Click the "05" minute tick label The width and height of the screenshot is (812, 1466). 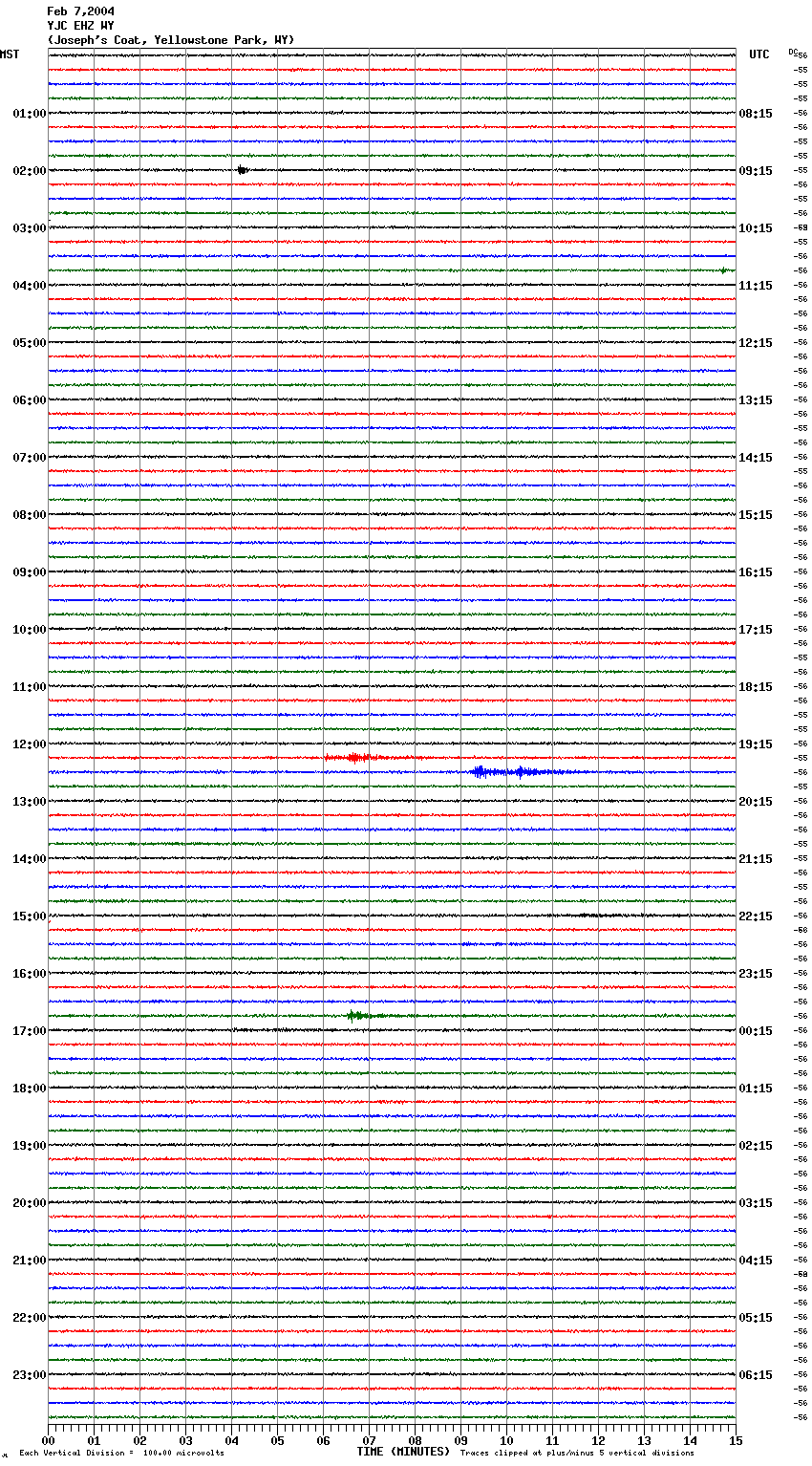[278, 1440]
